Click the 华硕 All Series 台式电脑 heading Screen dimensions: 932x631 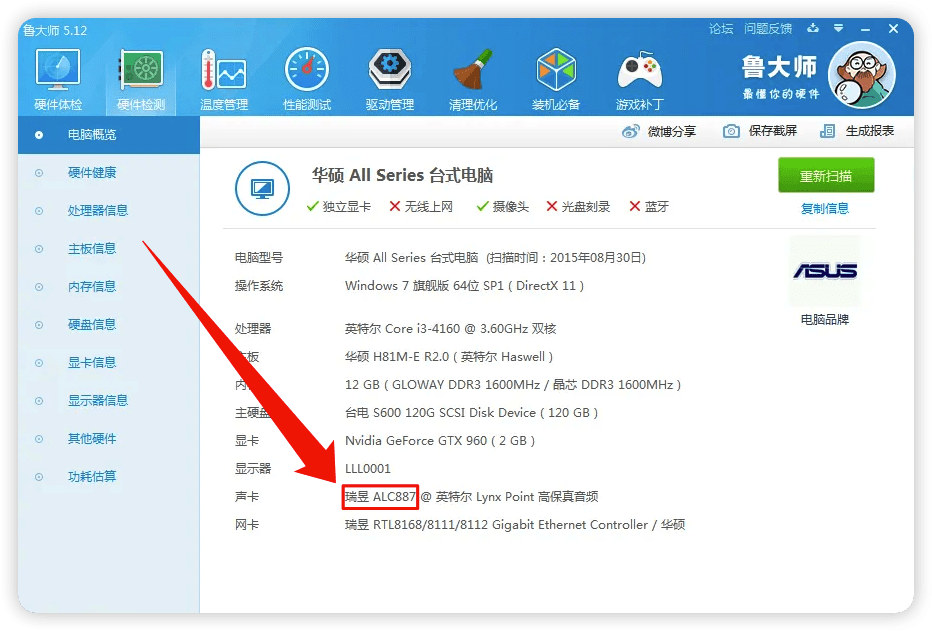click(402, 175)
